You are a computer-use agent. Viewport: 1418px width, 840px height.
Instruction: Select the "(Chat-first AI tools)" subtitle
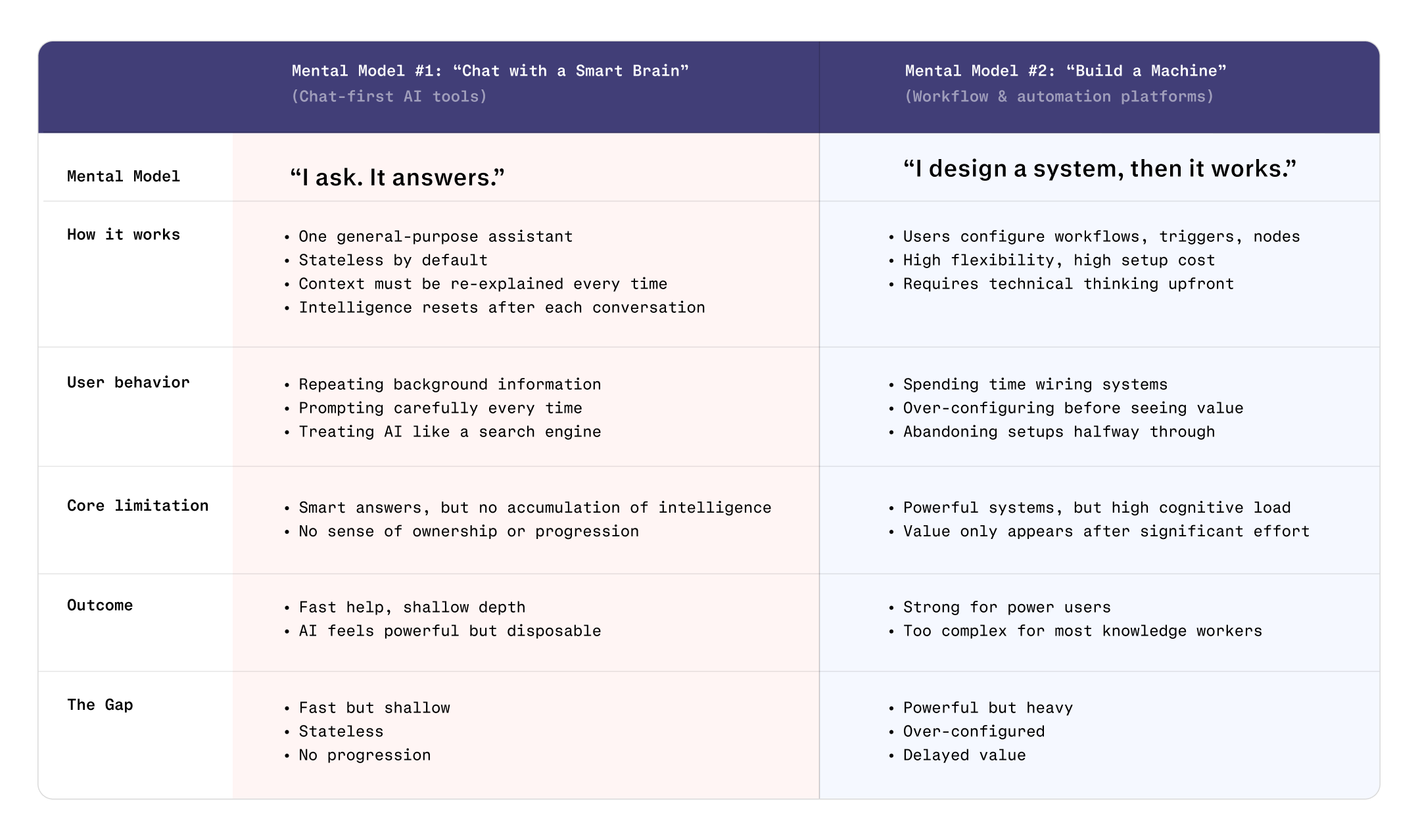[389, 97]
